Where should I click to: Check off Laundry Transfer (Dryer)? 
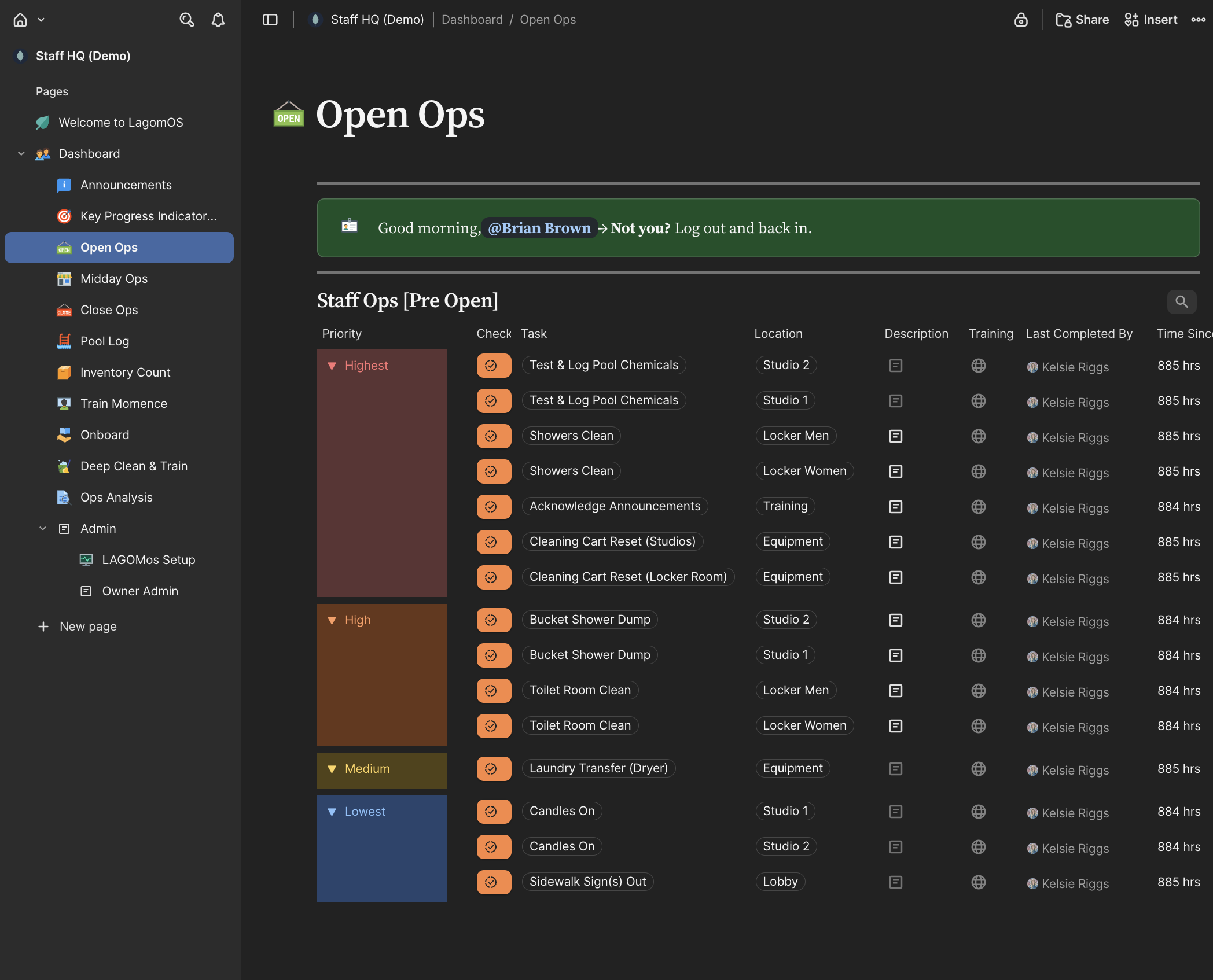tap(494, 769)
